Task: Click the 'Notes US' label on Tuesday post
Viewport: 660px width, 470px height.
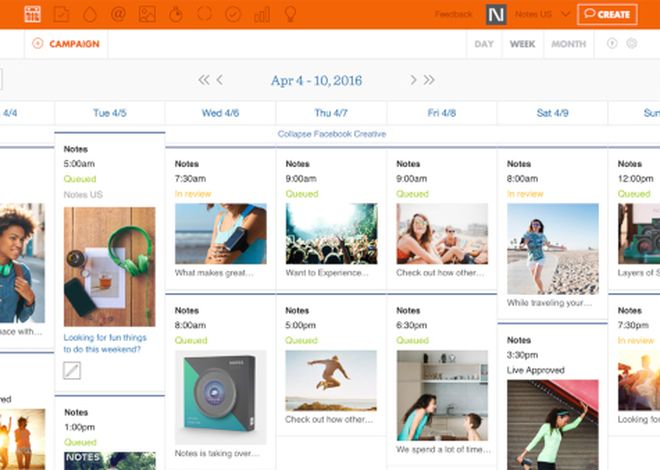Action: click(83, 194)
